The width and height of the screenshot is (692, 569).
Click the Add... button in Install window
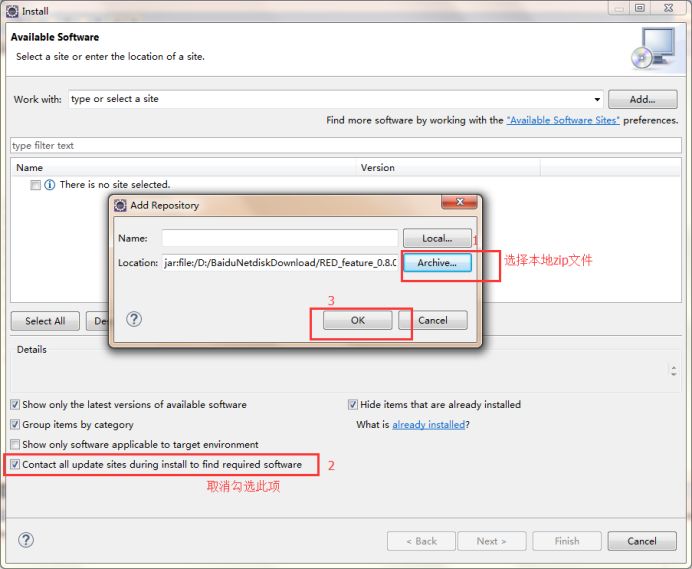click(x=643, y=99)
